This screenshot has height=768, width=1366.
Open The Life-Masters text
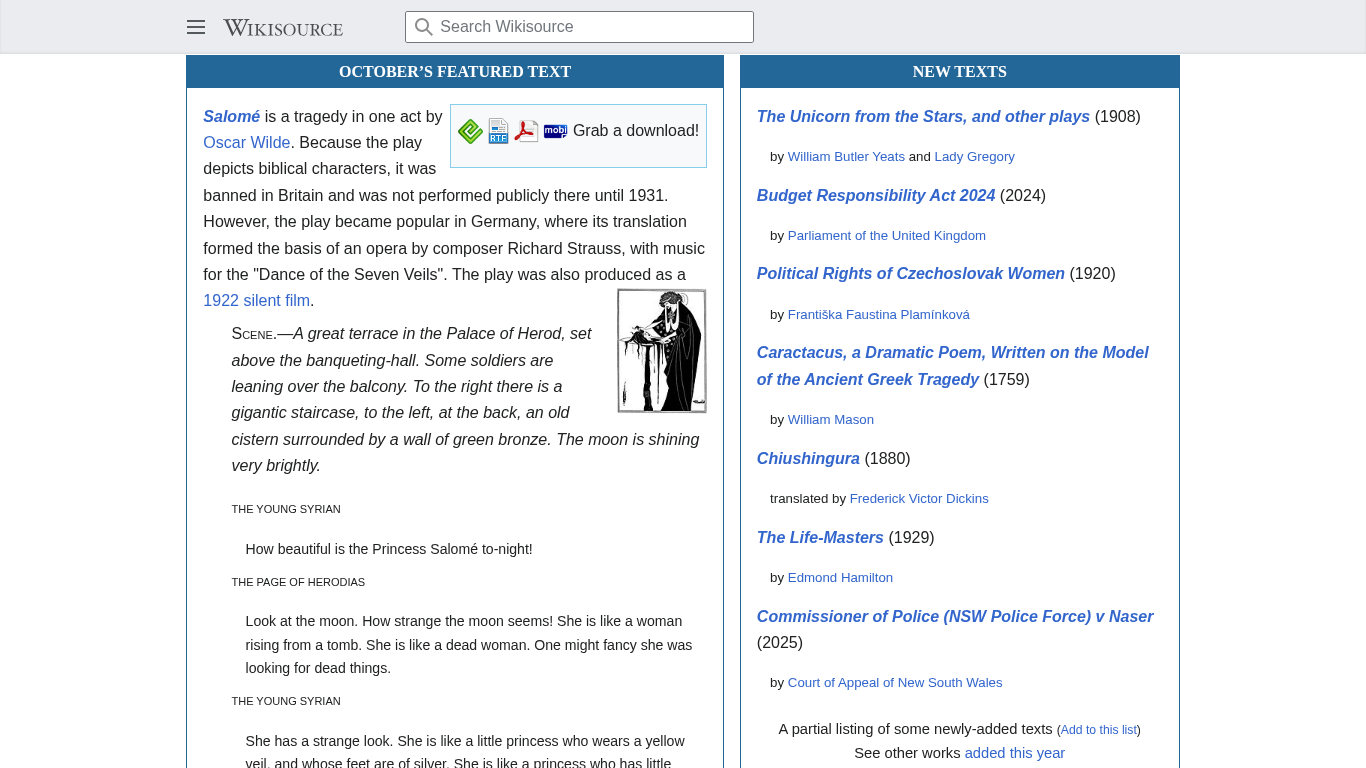tap(820, 538)
